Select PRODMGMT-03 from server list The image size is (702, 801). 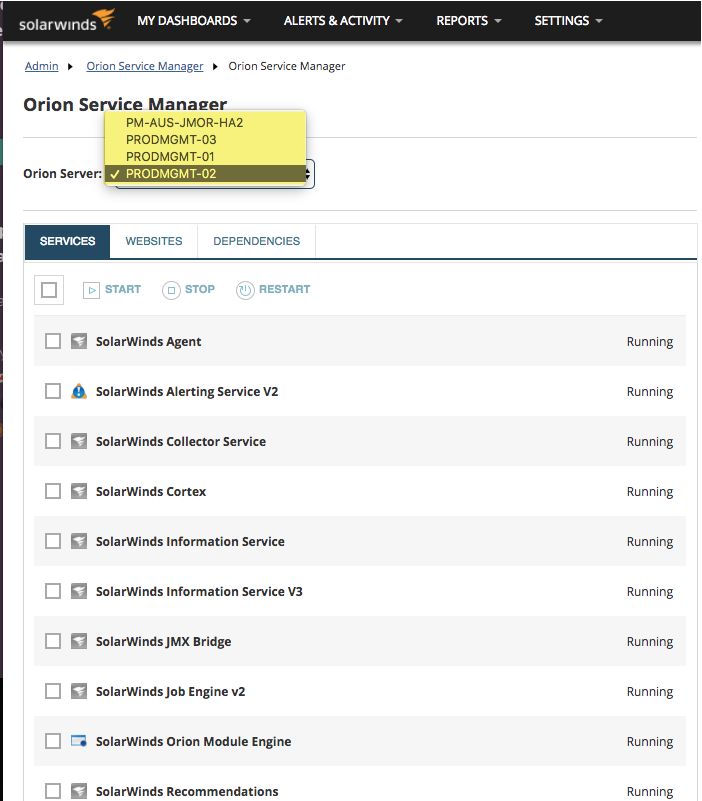coord(205,139)
